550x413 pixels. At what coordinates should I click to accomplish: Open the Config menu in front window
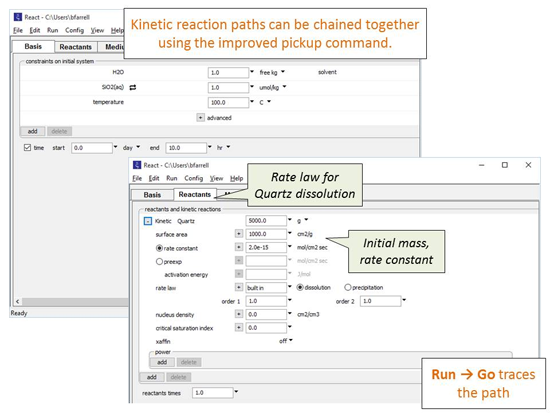click(194, 178)
